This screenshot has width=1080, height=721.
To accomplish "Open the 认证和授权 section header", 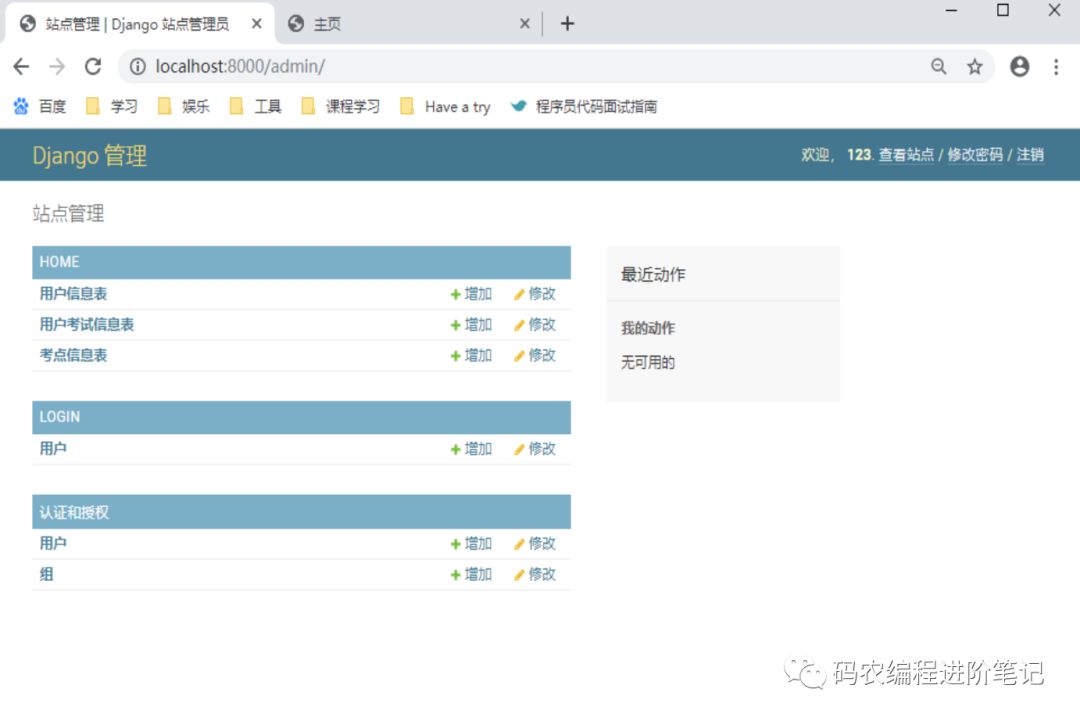I will [x=74, y=512].
